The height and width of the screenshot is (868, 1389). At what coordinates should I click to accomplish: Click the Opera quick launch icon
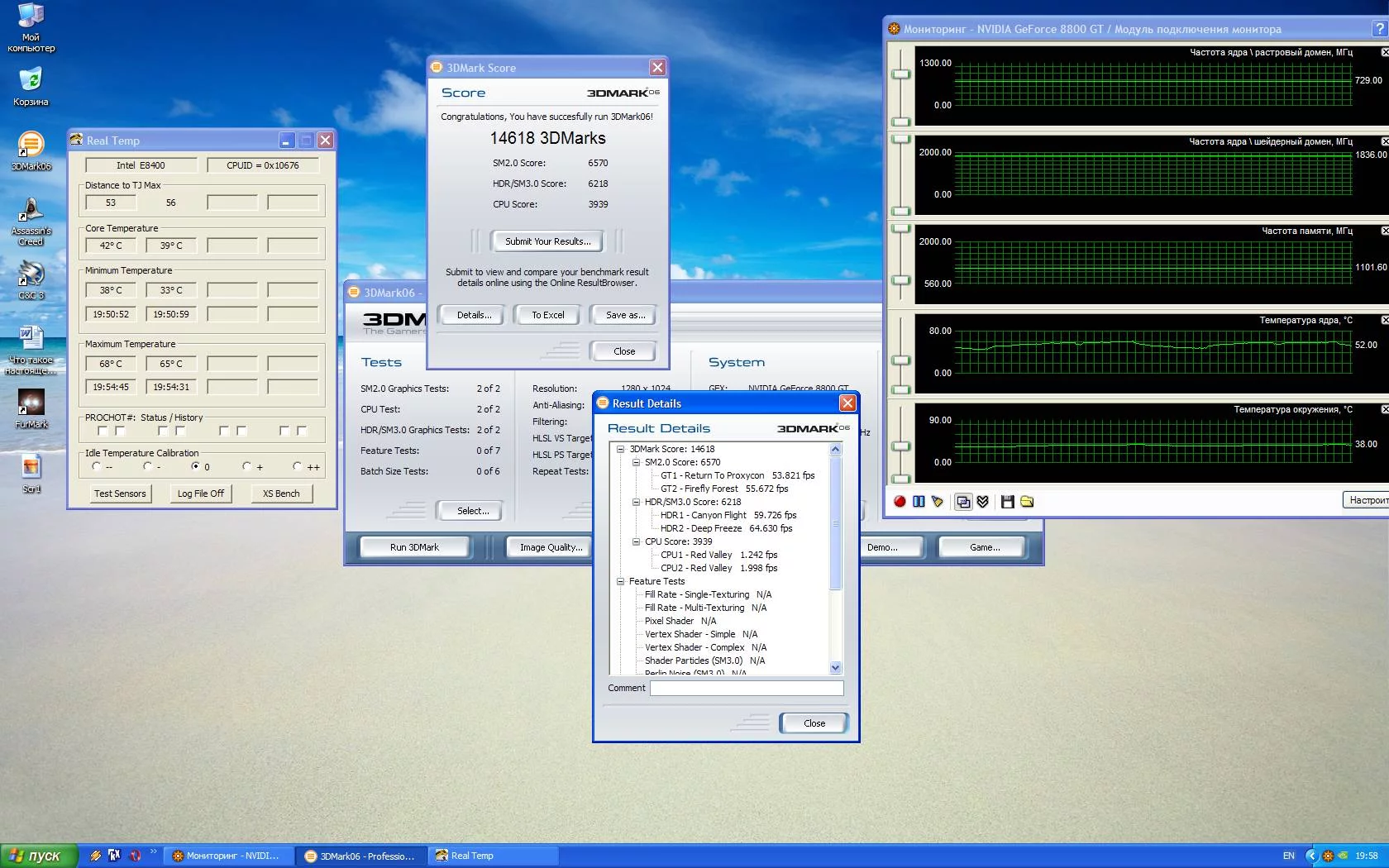click(135, 856)
